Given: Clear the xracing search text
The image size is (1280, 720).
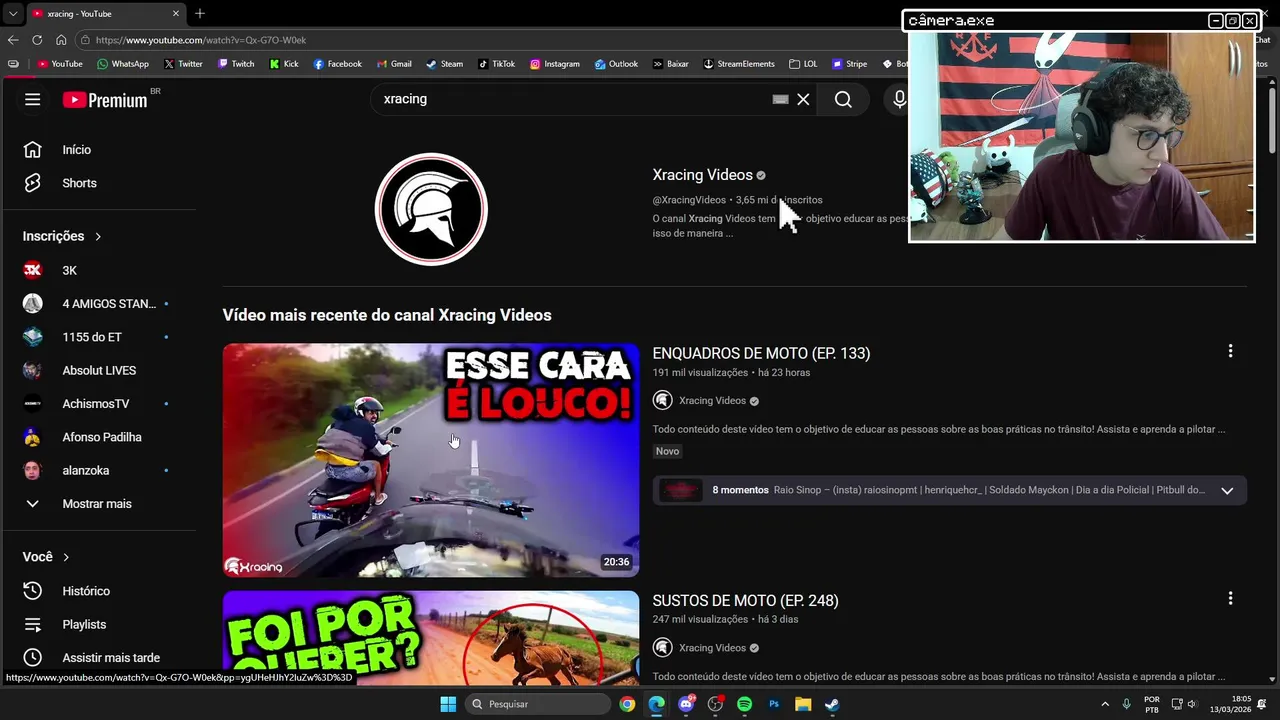Looking at the screenshot, I should click(x=803, y=99).
